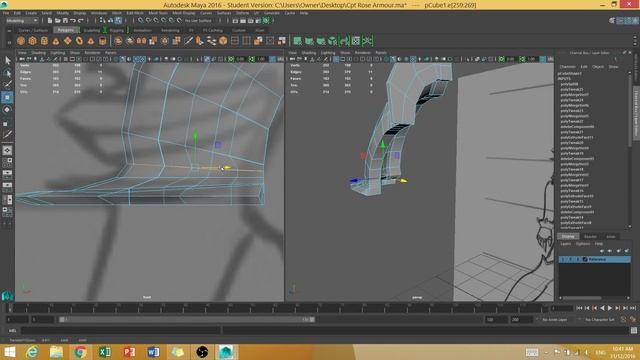Switch to Render tab in Layer Editor
Viewport: 640px width, 360px height.
(590, 237)
